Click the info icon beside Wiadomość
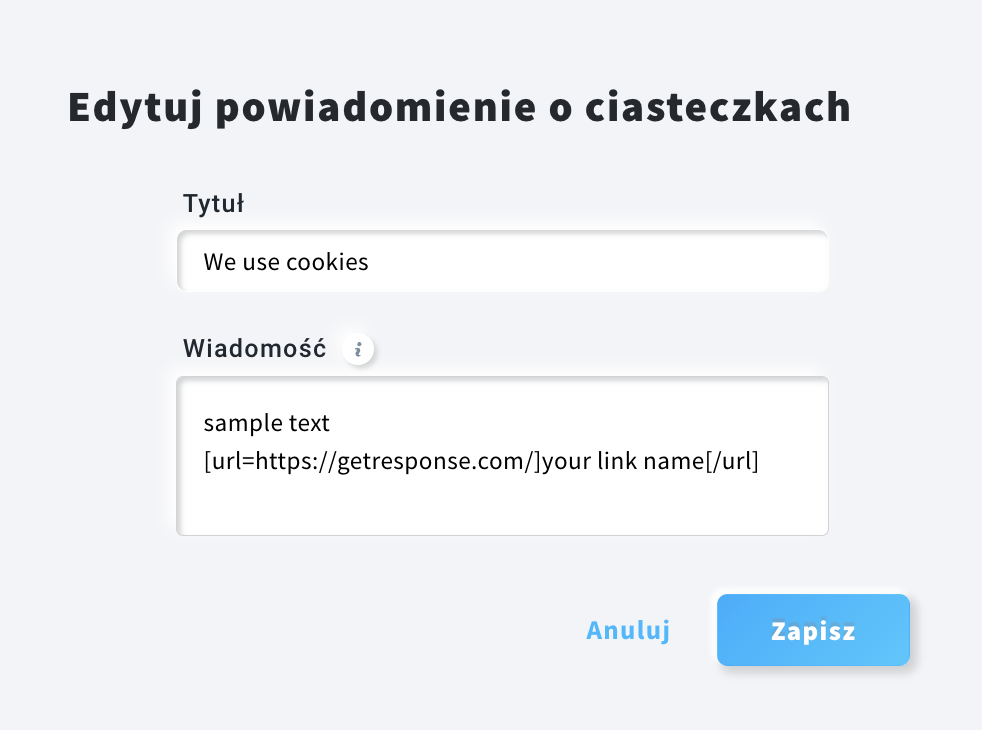This screenshot has height=730, width=982. point(358,349)
